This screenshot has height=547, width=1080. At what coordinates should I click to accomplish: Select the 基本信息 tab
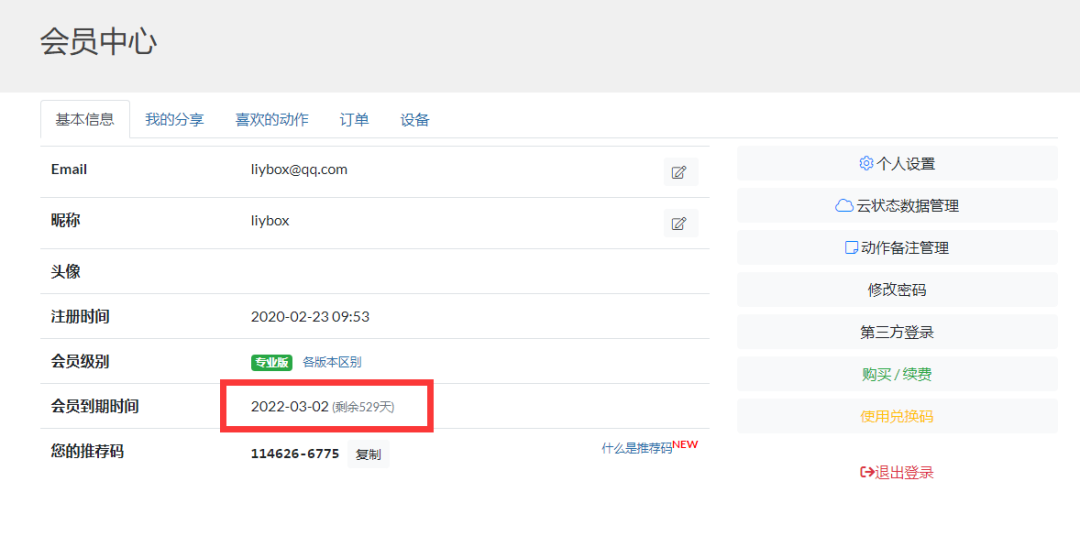(x=85, y=120)
